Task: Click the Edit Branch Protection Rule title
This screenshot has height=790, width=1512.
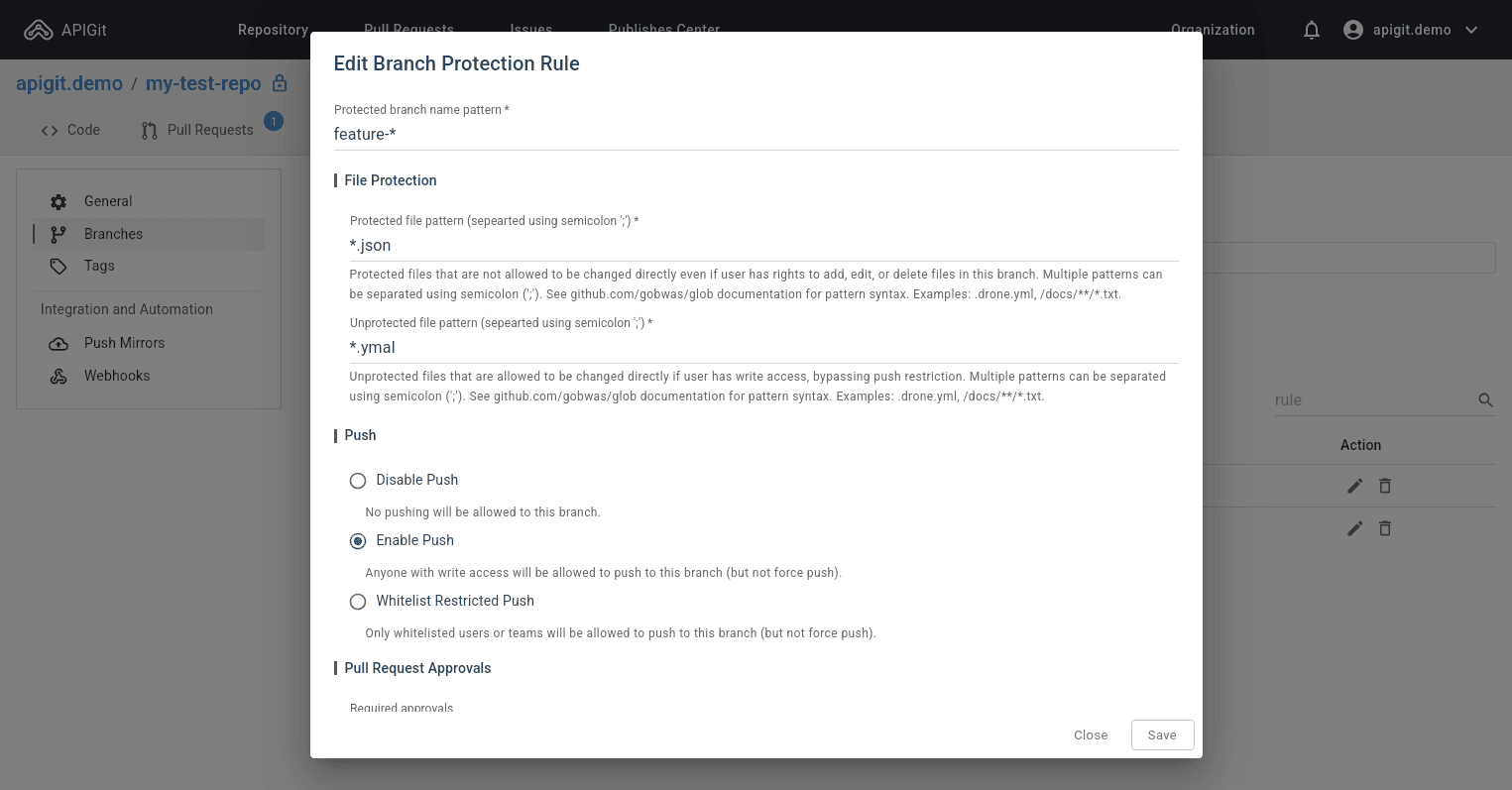Action: (x=456, y=63)
